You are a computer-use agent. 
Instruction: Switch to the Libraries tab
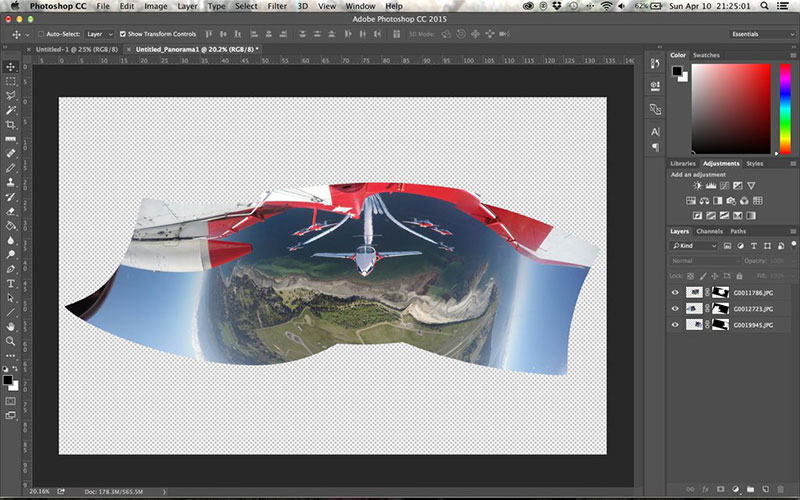click(x=683, y=164)
